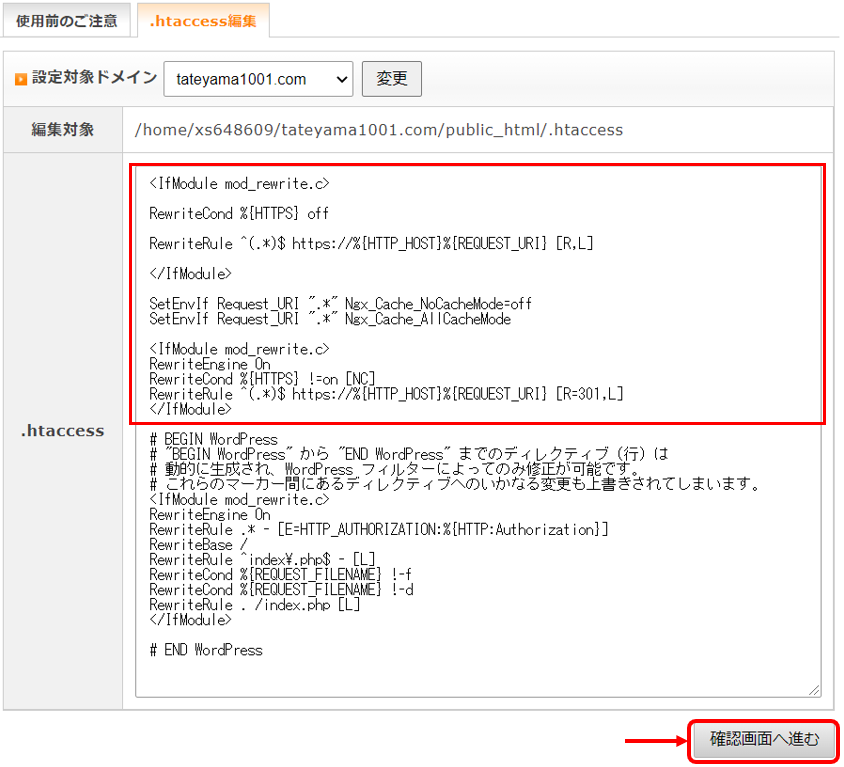Click the textarea resize handle corner
The height and width of the screenshot is (767, 844).
click(814, 689)
